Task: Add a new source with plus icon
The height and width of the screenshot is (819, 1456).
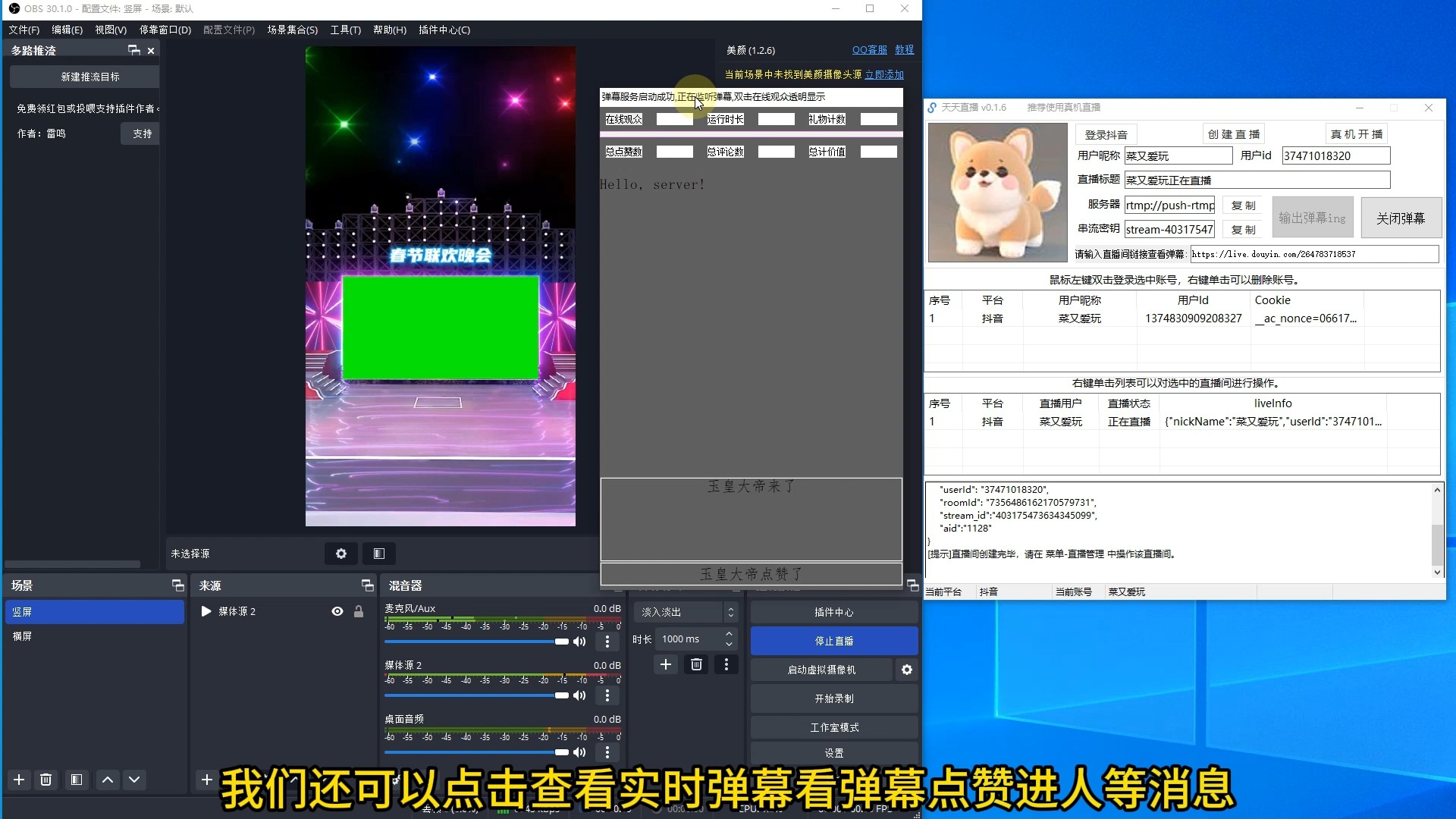Action: [206, 780]
